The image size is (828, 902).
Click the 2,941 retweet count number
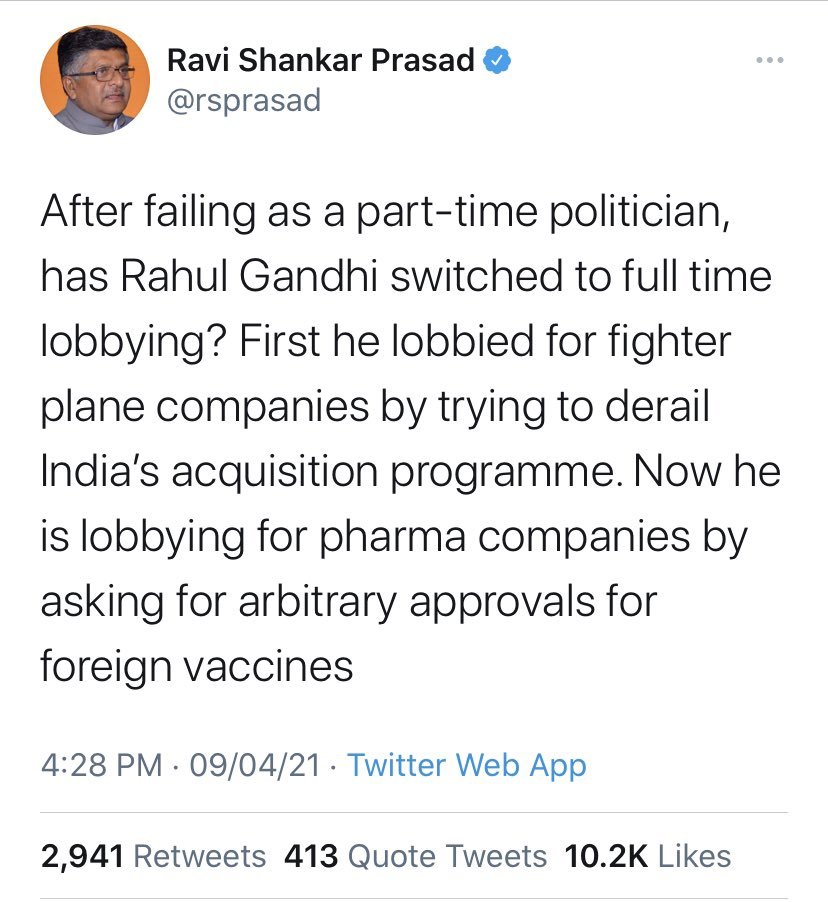click(82, 856)
